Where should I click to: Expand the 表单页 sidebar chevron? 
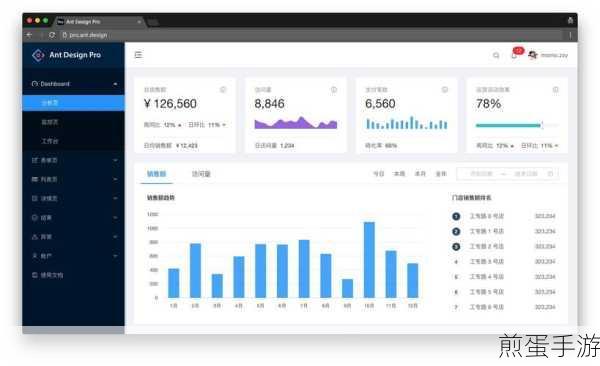115,160
